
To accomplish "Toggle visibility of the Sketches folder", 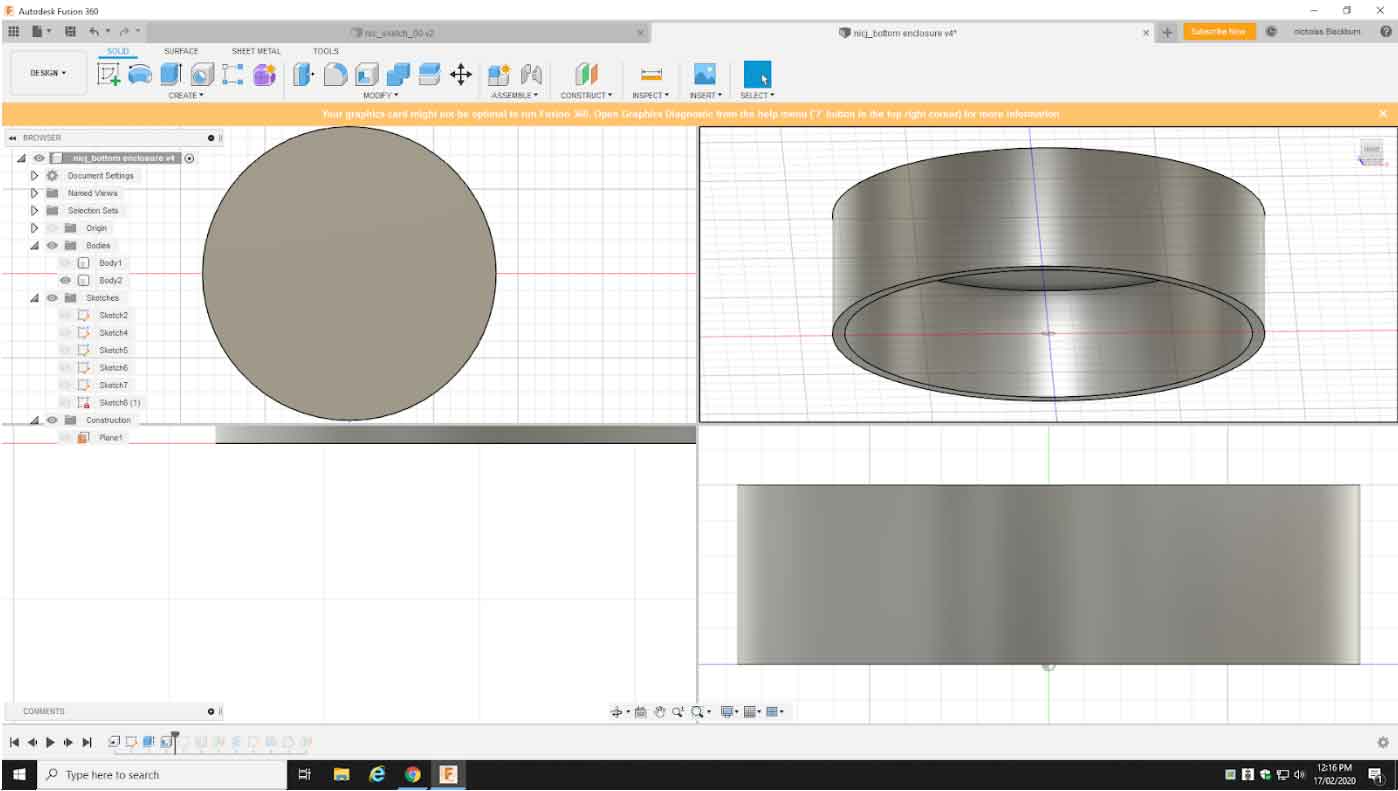I will click(52, 298).
